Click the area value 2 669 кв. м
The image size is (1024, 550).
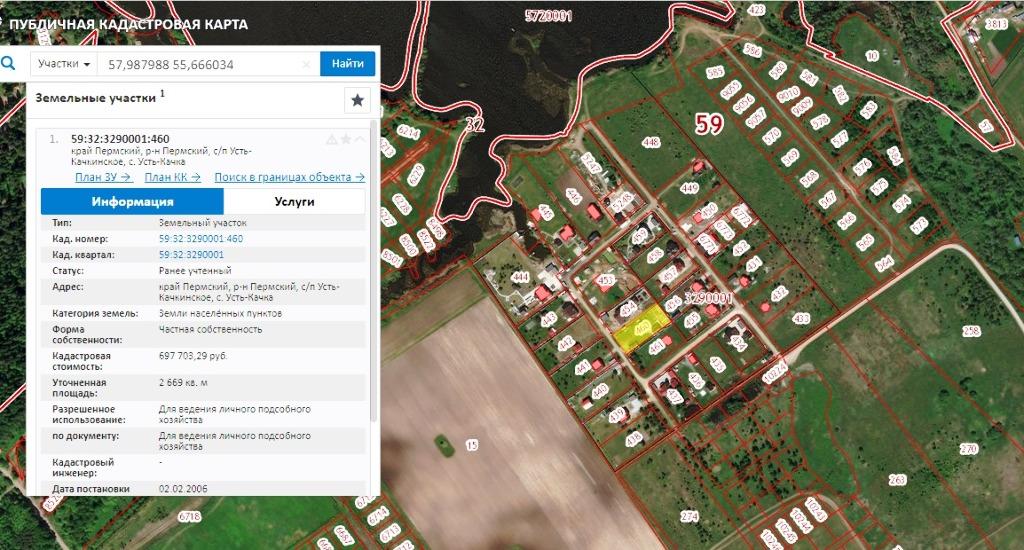tap(183, 383)
